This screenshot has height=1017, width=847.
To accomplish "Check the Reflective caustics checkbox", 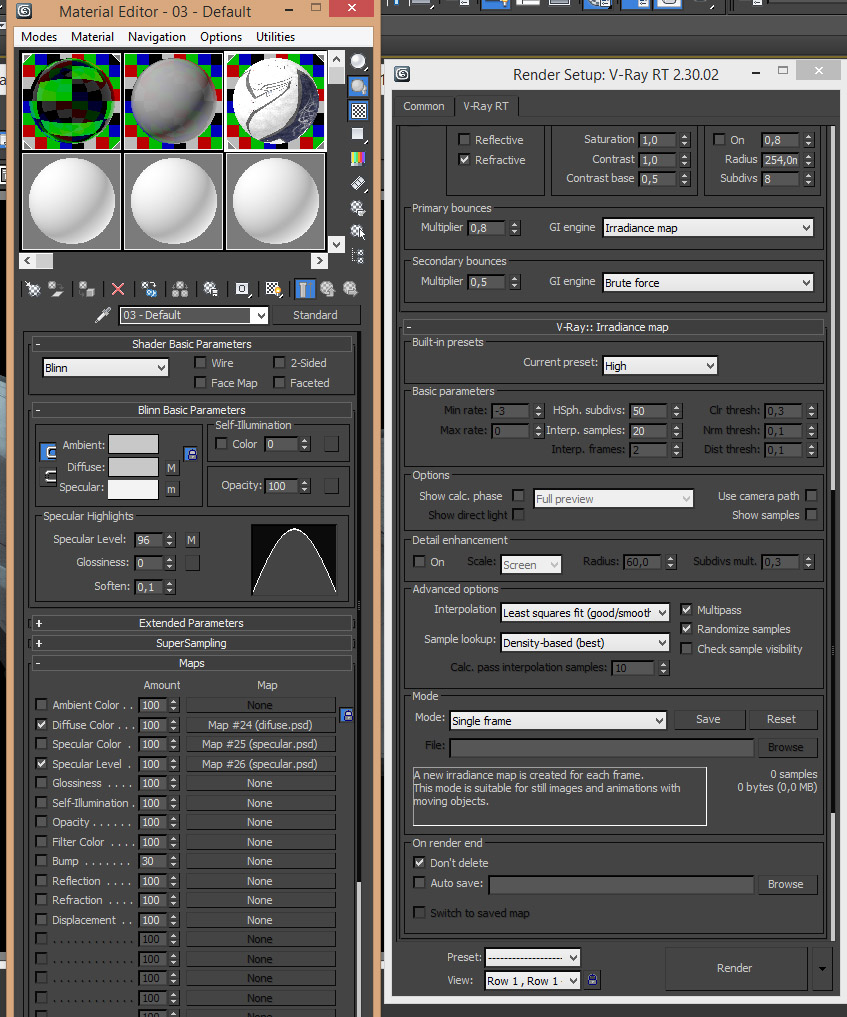I will [464, 139].
